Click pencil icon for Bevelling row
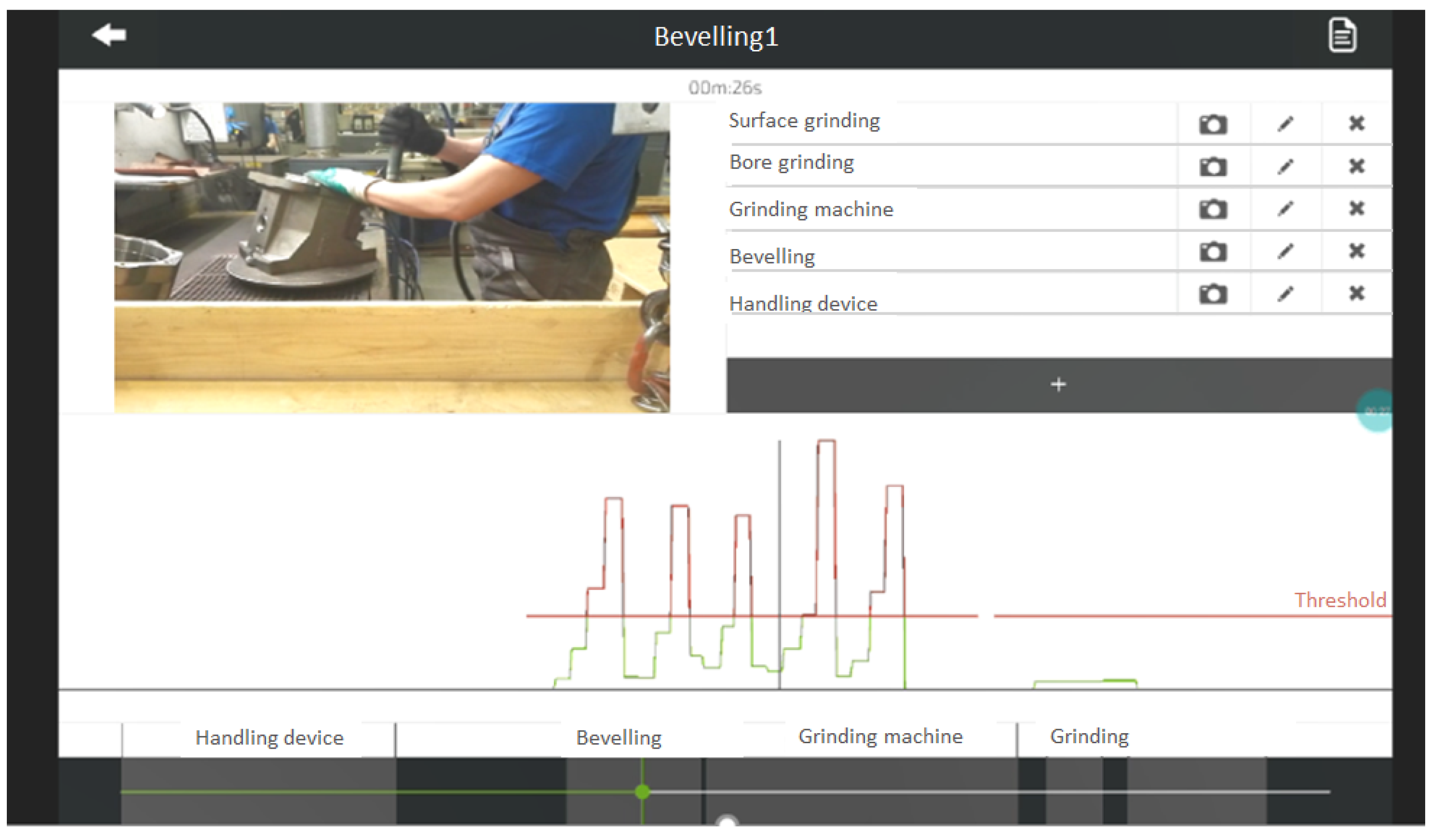 (x=1285, y=251)
